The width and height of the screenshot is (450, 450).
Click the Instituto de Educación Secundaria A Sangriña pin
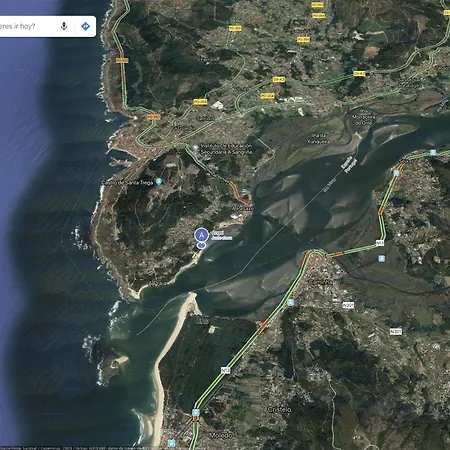pyautogui.click(x=196, y=148)
